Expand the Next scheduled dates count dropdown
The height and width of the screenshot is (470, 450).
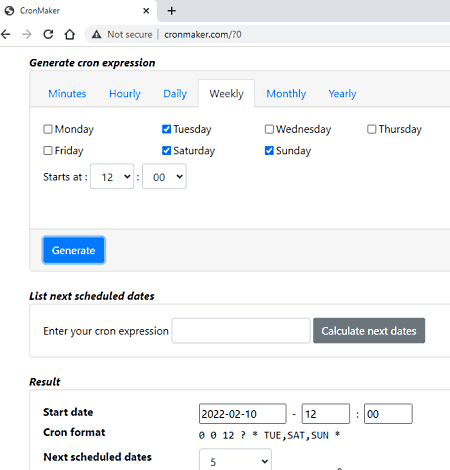click(235, 461)
